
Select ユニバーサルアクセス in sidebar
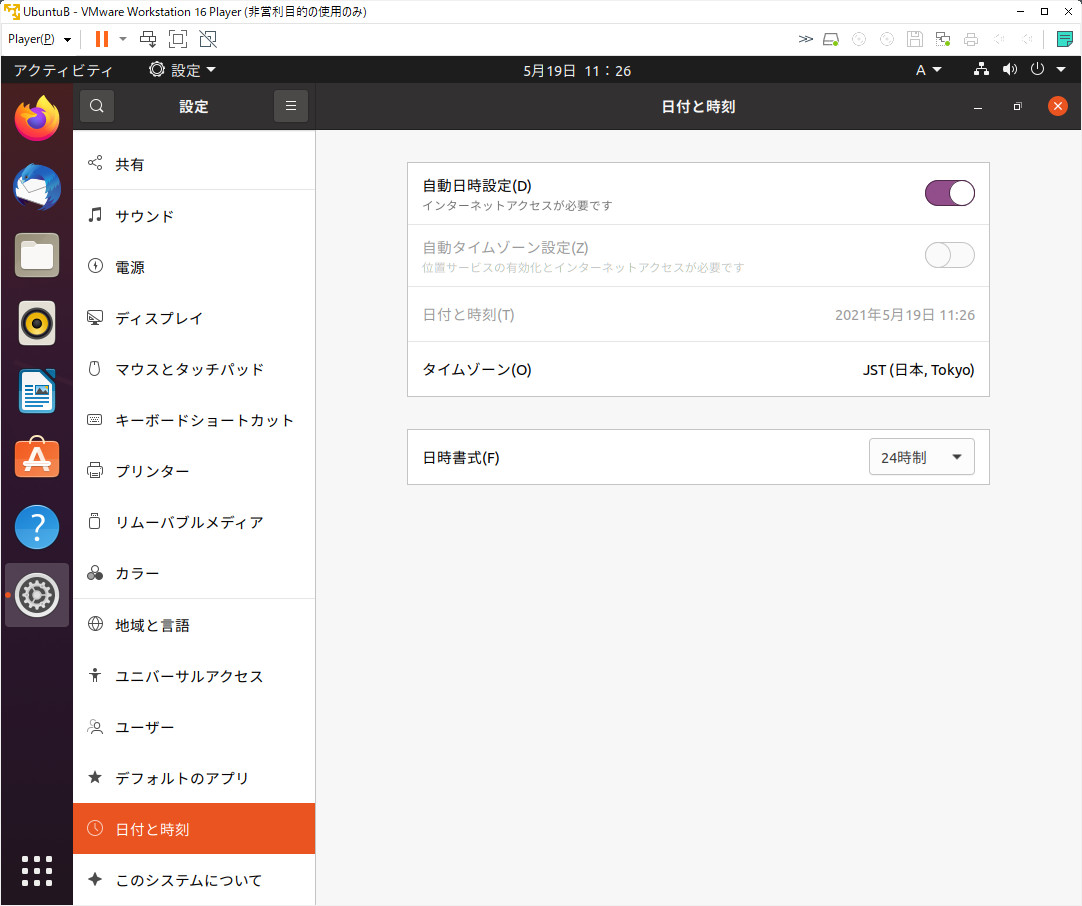tap(194, 676)
